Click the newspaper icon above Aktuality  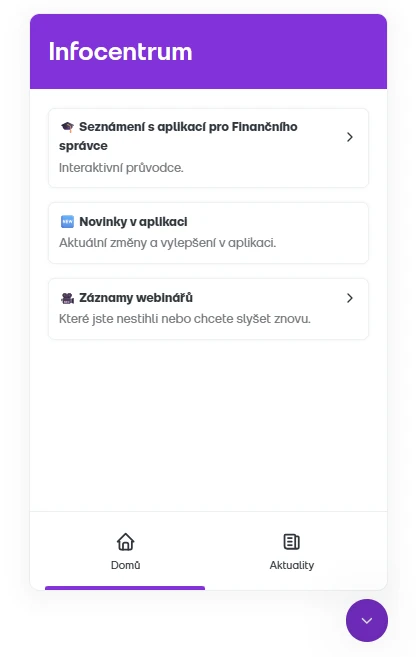point(292,542)
